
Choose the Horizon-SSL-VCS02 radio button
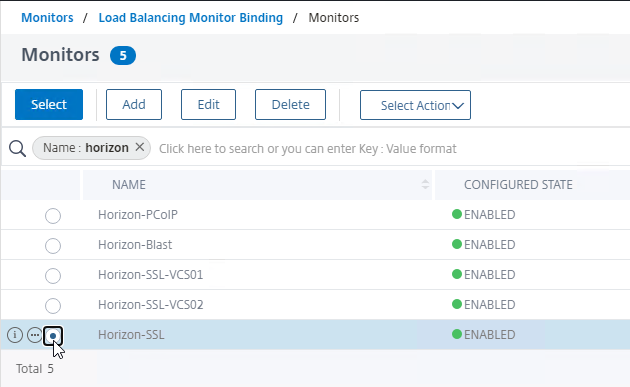[53, 306]
